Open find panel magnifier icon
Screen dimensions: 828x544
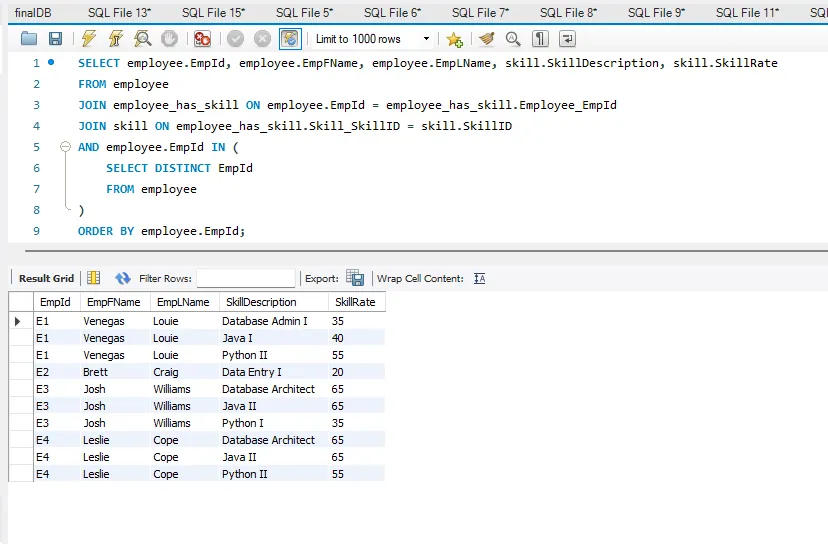tap(513, 39)
